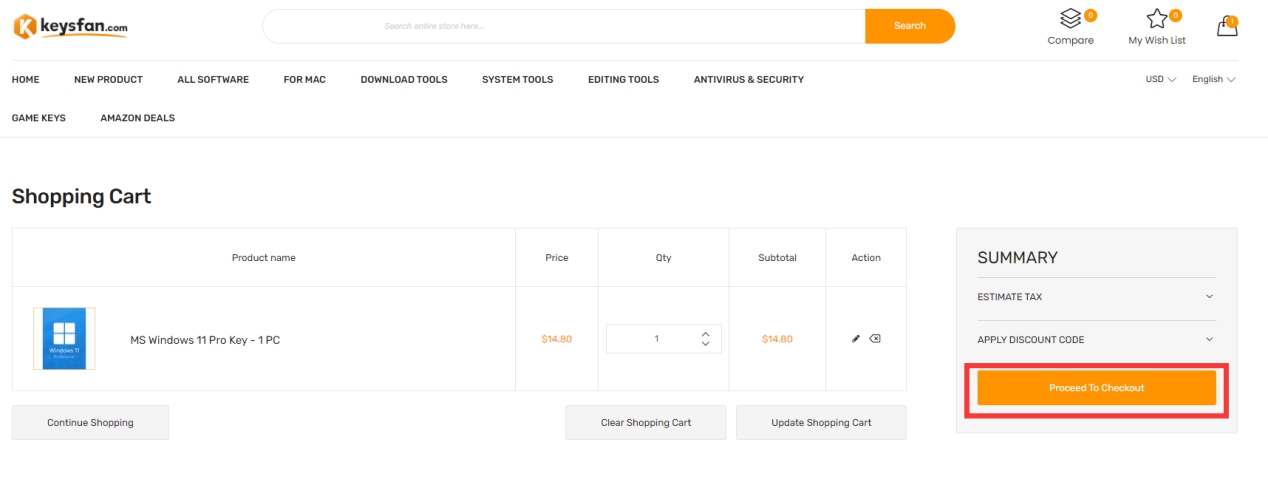This screenshot has width=1268, height=488.
Task: Open the GAME KEYS menu
Action: [x=39, y=118]
